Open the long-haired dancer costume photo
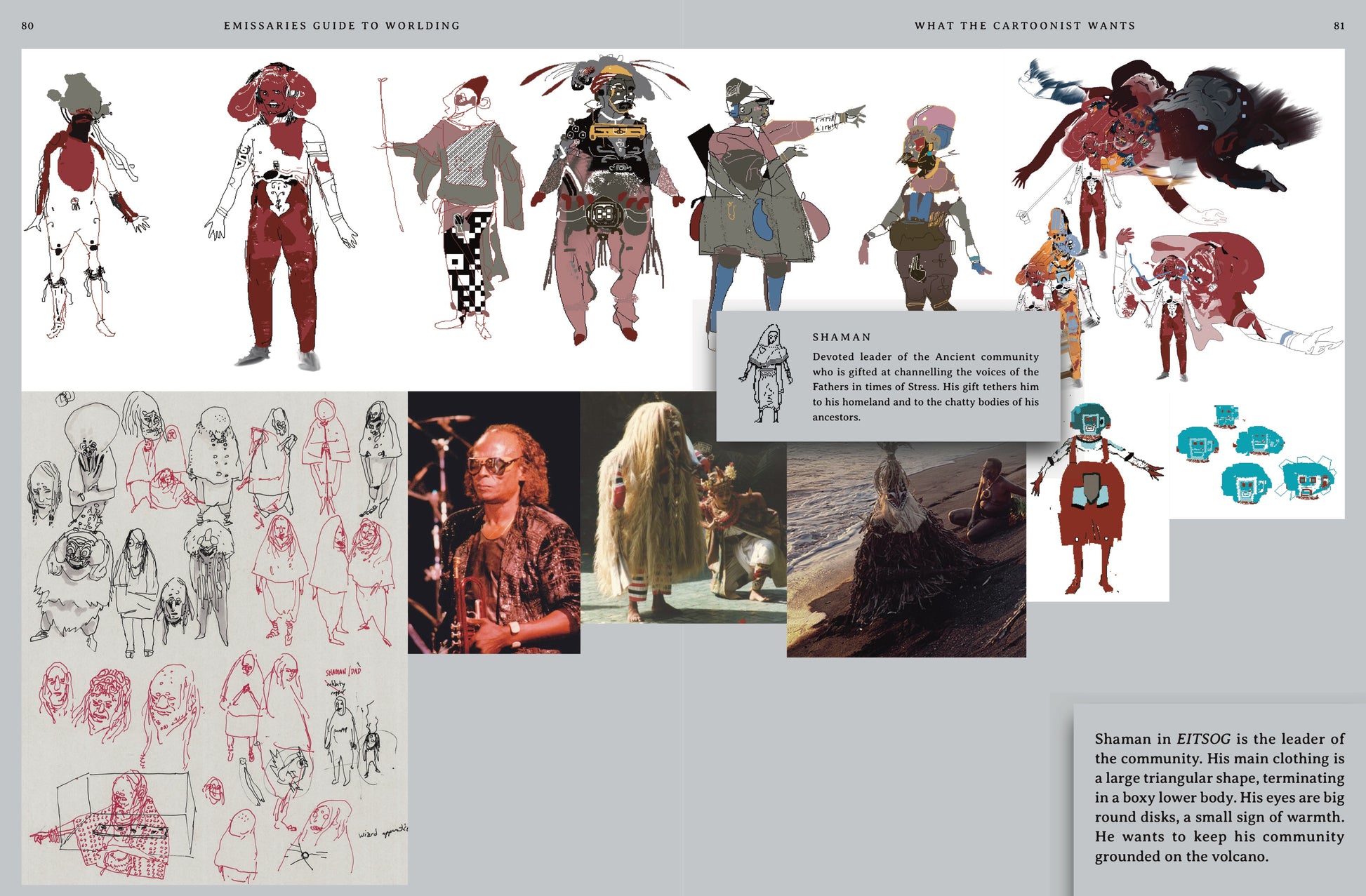The width and height of the screenshot is (1366, 896). point(682,507)
